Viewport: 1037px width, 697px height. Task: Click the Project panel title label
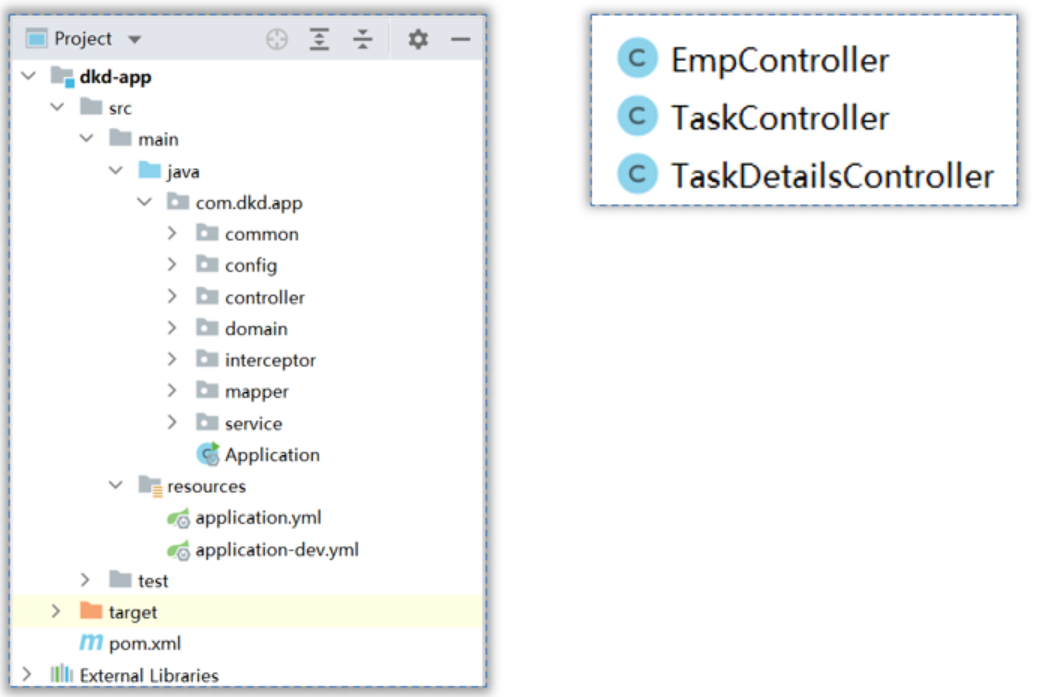tap(83, 39)
